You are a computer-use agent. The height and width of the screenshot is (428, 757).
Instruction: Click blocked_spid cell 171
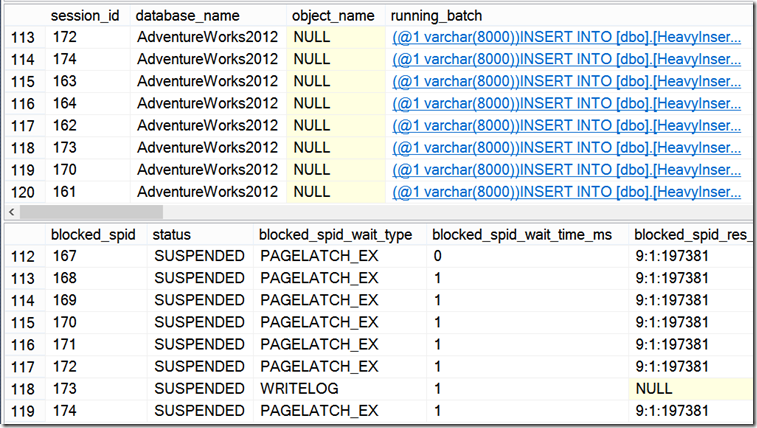pyautogui.click(x=96, y=345)
